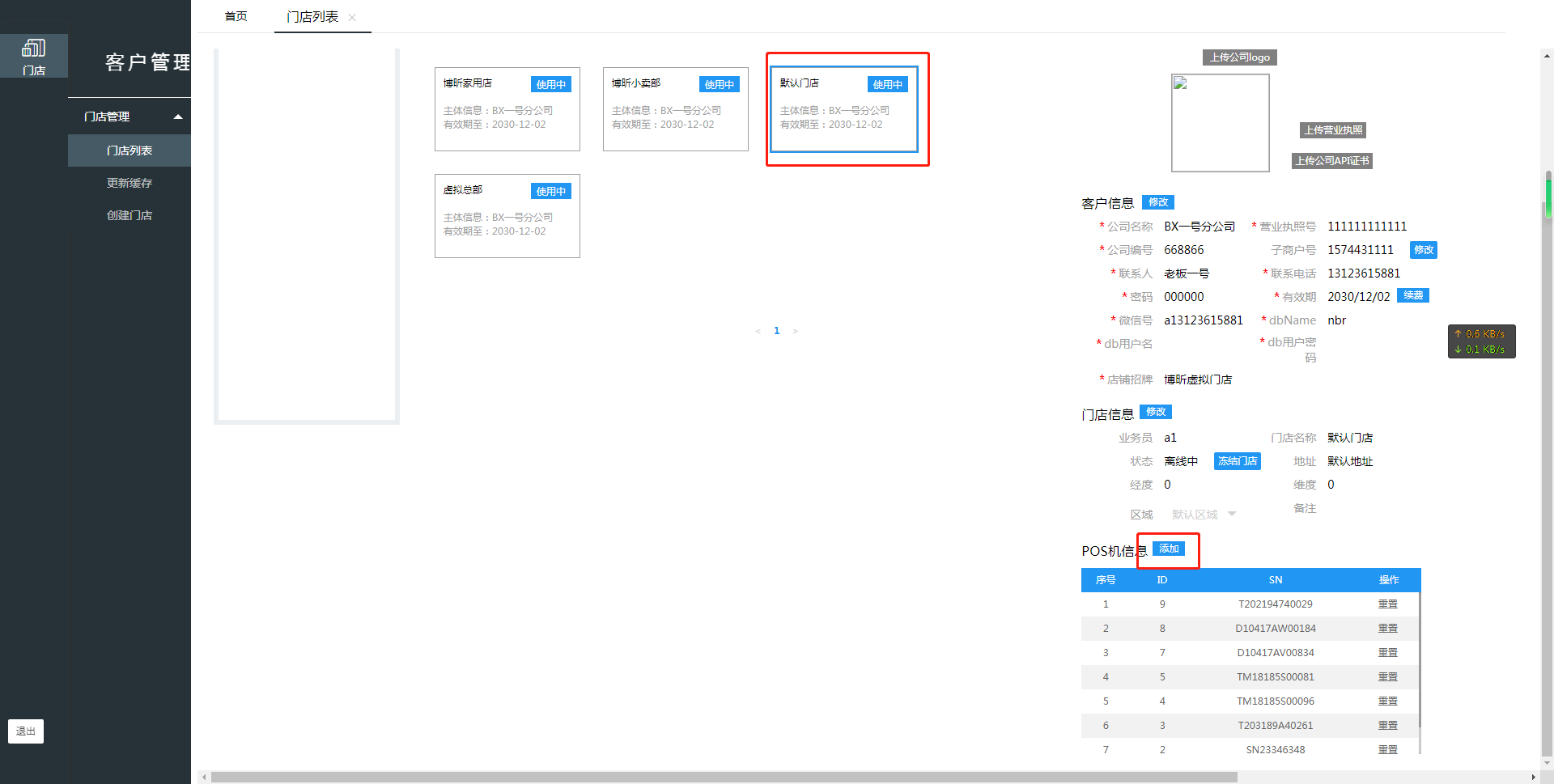Click 重置 for SN TM18185S00096
Screen dimensions: 1554x784
tap(1388, 701)
